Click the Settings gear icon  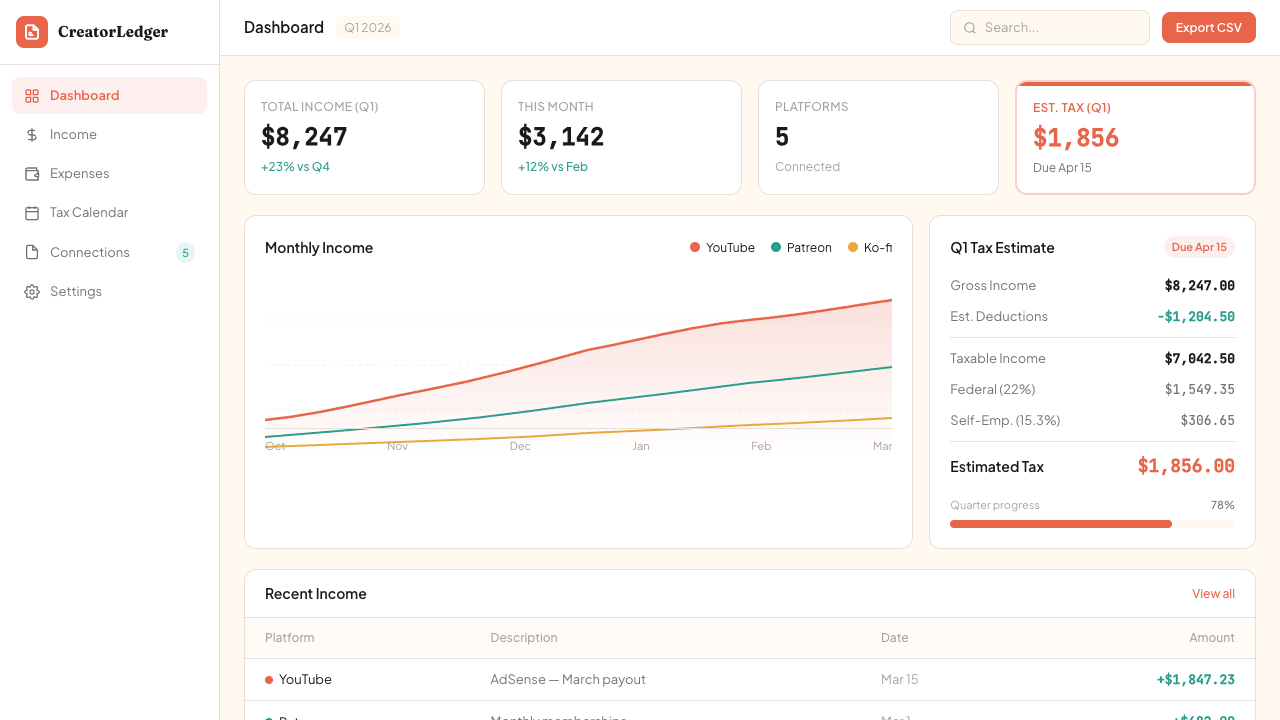32,292
